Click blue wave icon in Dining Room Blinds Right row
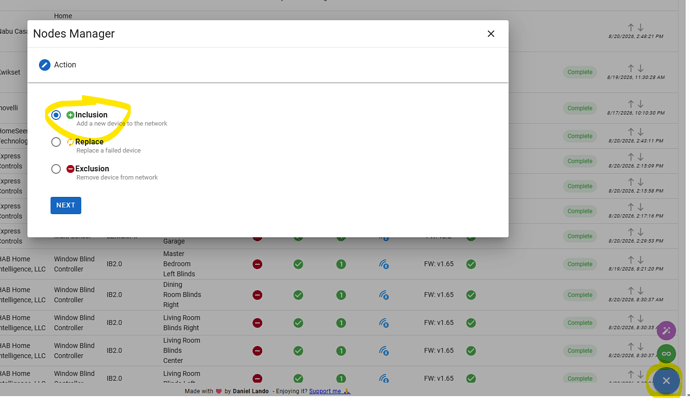This screenshot has height=398, width=690. [x=384, y=295]
